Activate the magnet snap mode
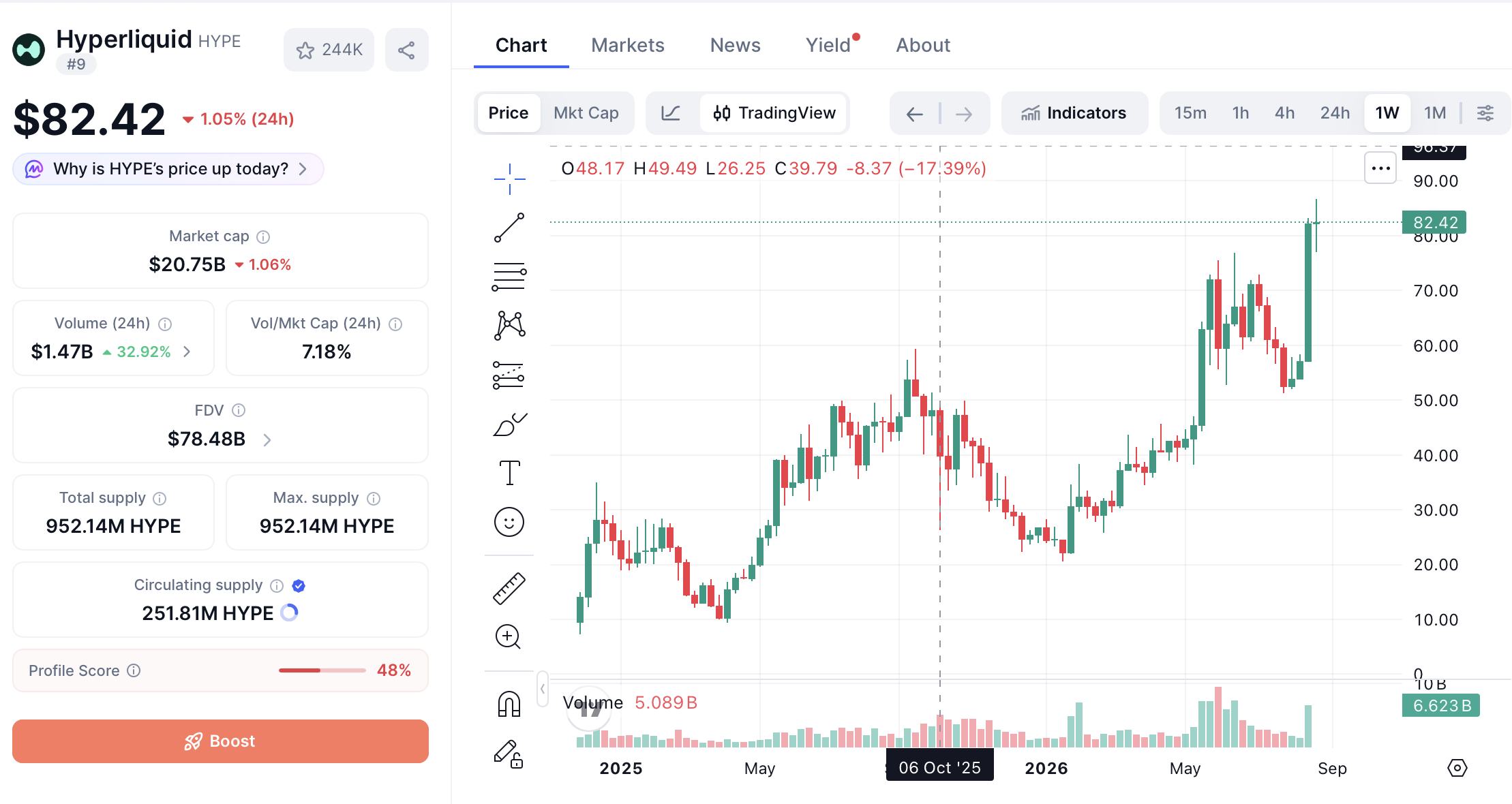 [509, 704]
